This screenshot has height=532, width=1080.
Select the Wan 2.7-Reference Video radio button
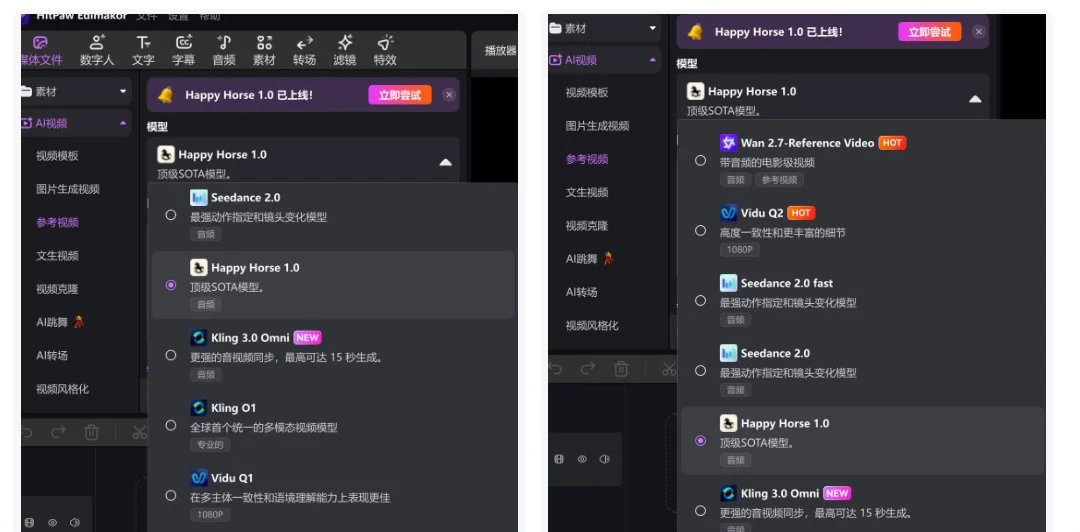(700, 161)
